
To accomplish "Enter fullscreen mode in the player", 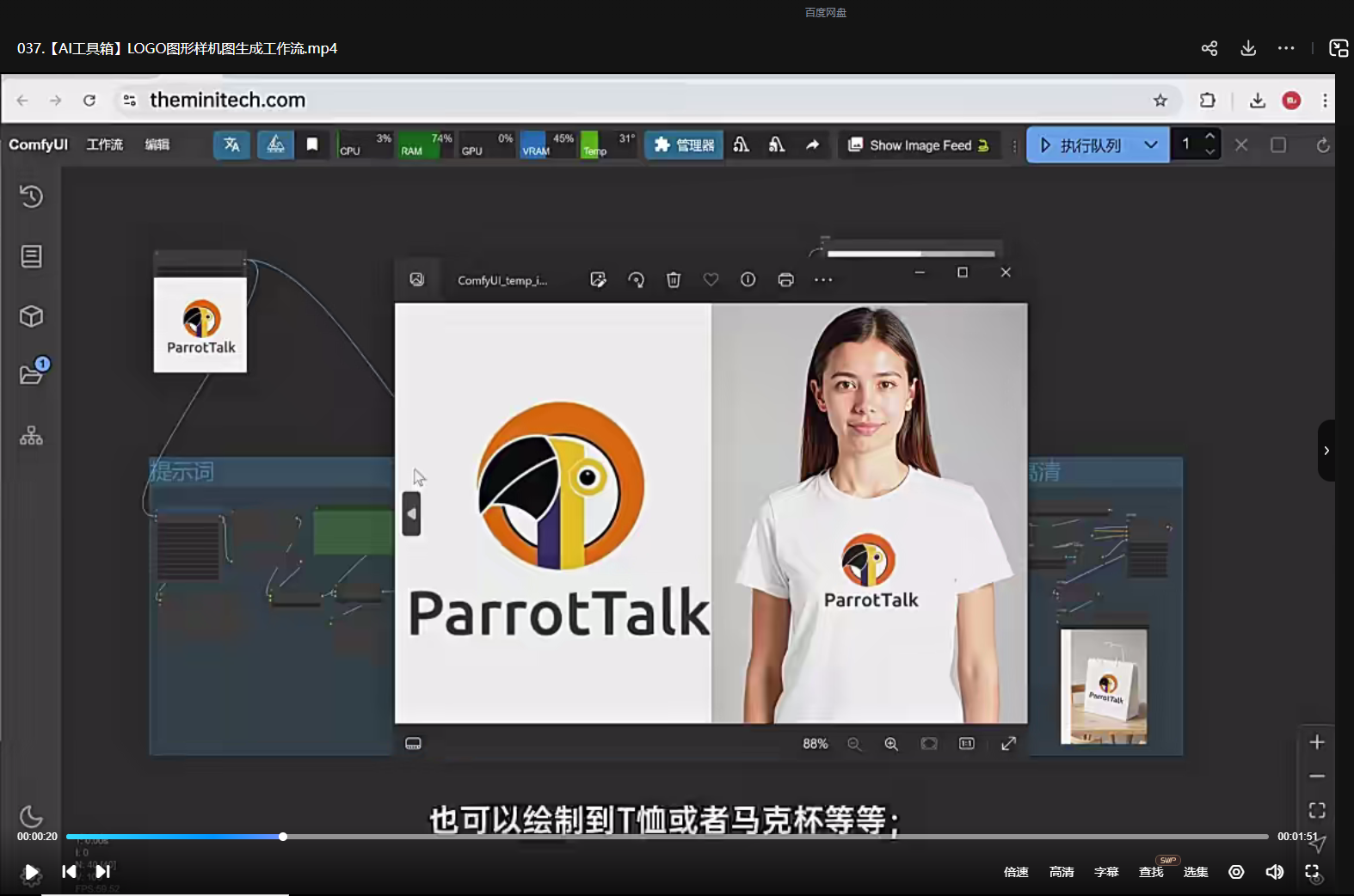I will click(1312, 872).
